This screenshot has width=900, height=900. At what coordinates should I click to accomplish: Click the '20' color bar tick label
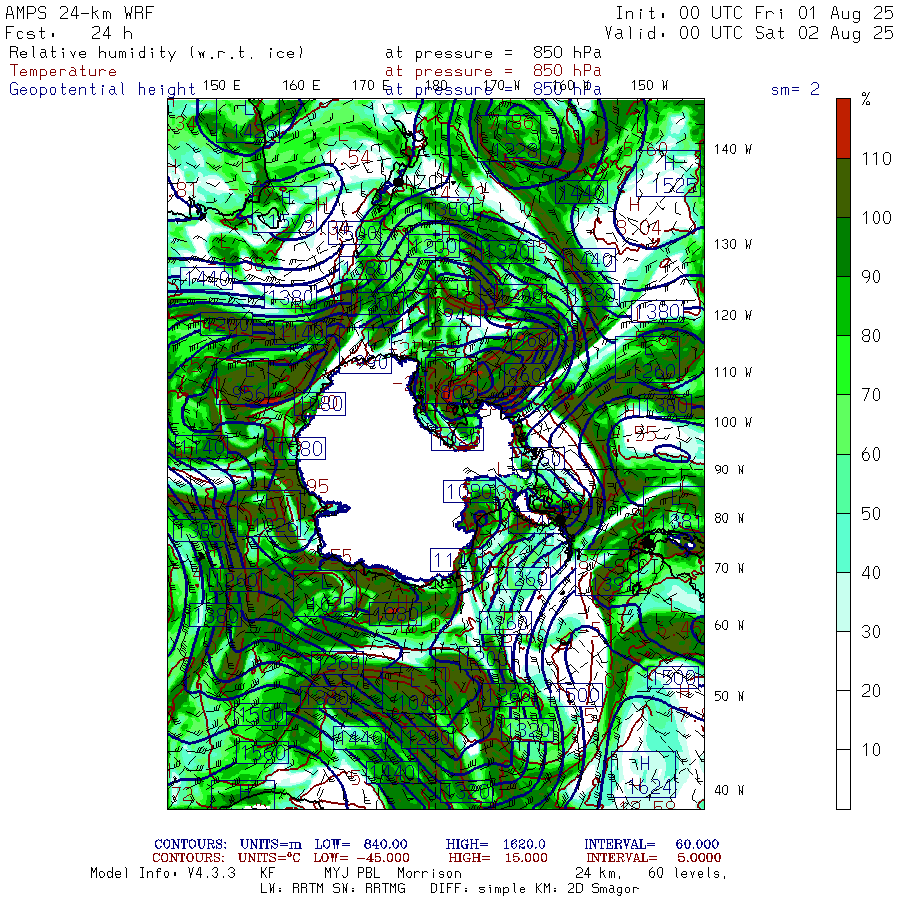pyautogui.click(x=871, y=691)
